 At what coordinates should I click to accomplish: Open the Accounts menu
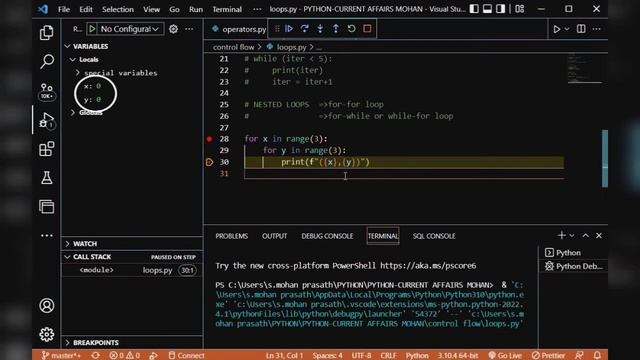click(47, 305)
